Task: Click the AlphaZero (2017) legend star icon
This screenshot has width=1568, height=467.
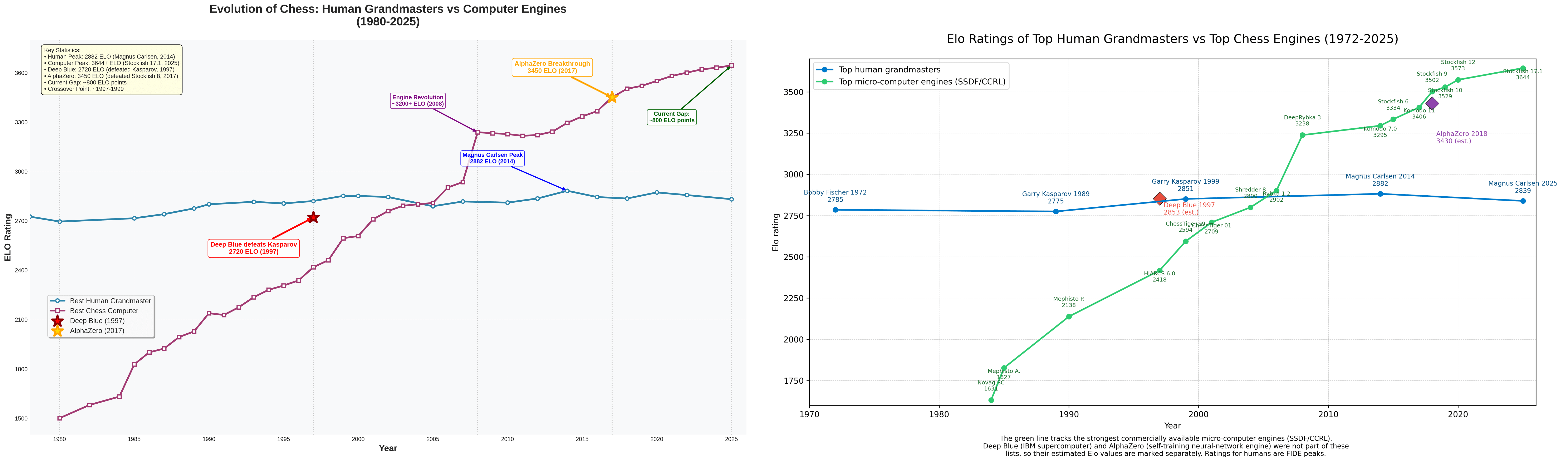Action: tap(57, 331)
